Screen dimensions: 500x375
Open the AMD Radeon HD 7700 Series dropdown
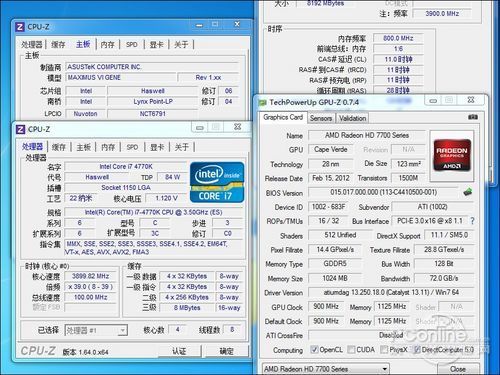[326, 369]
